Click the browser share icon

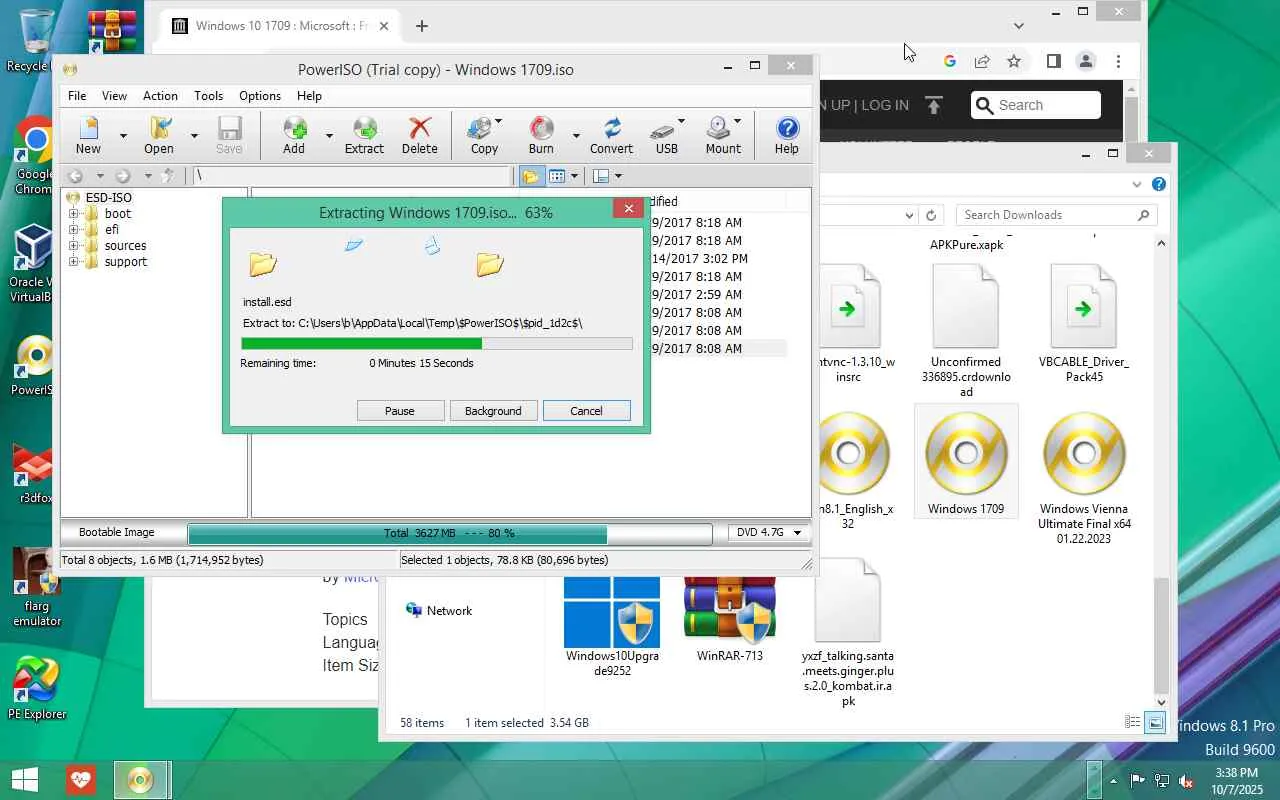(x=982, y=61)
